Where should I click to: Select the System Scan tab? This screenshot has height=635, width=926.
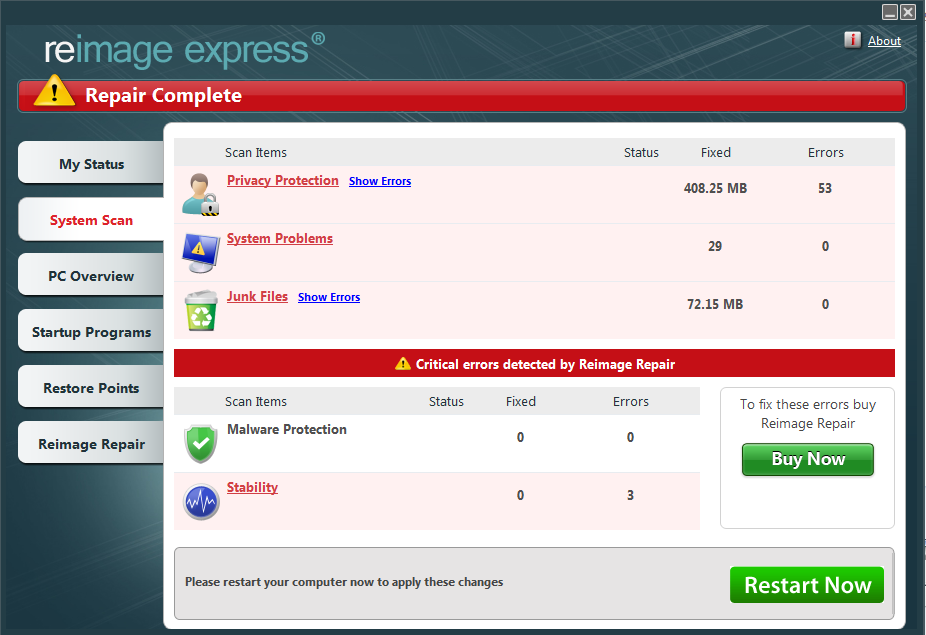[x=91, y=220]
